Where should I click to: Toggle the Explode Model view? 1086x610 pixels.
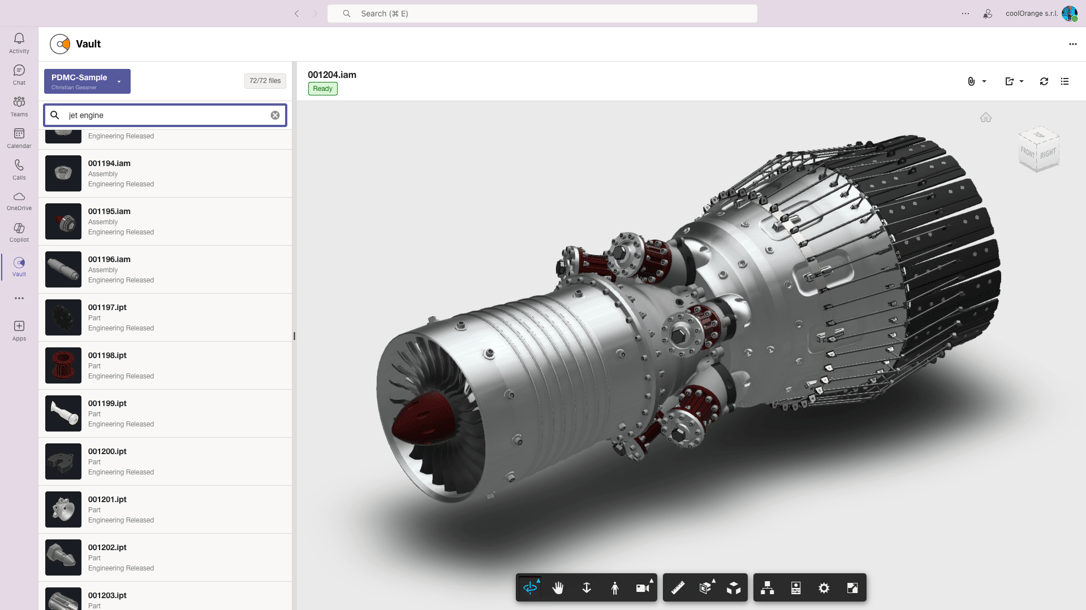(733, 588)
